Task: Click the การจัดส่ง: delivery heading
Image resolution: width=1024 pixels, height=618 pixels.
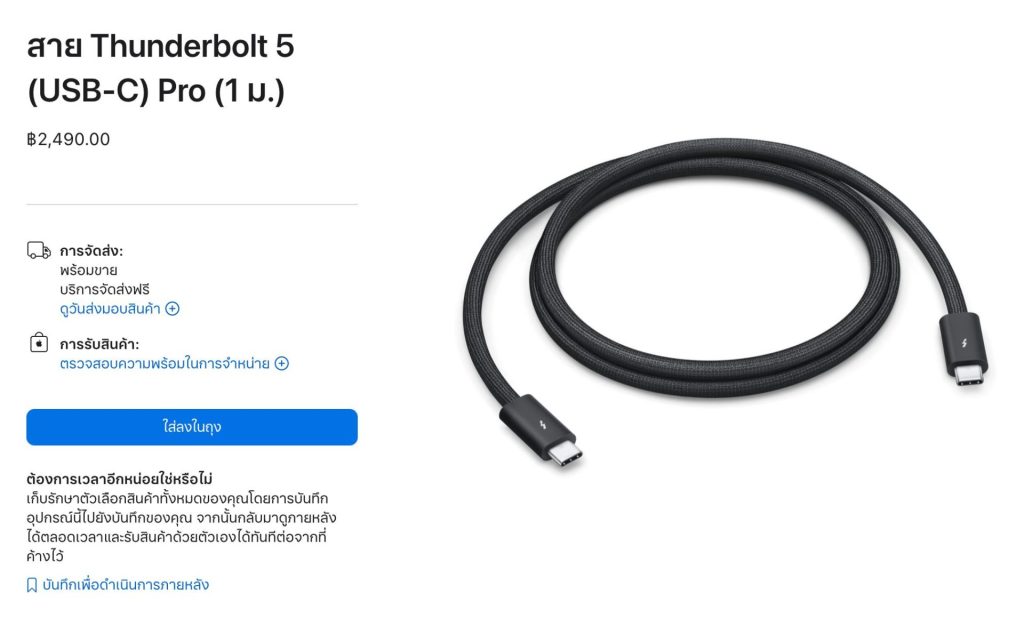Action: click(91, 251)
